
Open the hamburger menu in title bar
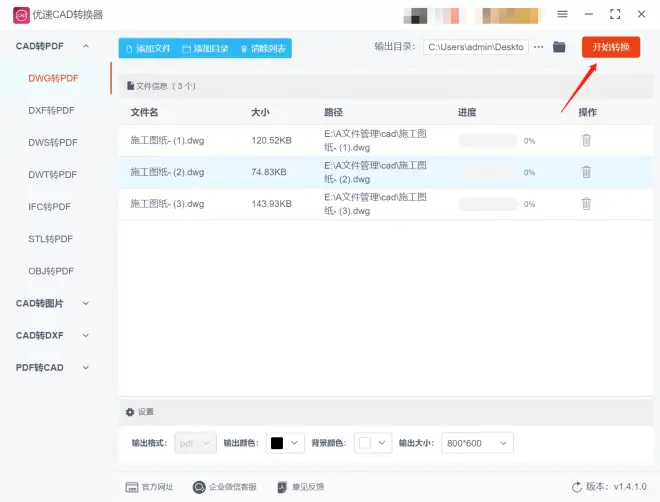(562, 14)
